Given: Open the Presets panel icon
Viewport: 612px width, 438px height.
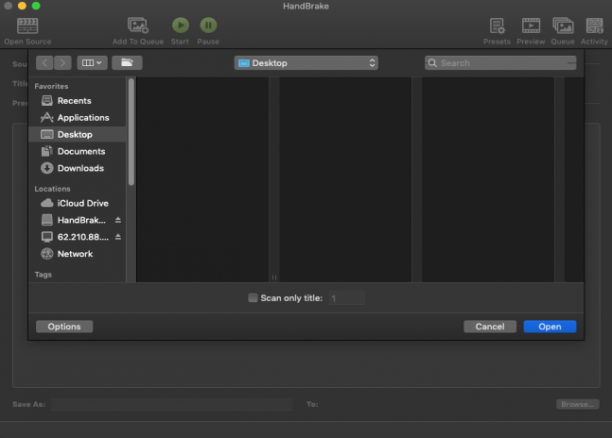Looking at the screenshot, I should click(x=497, y=26).
